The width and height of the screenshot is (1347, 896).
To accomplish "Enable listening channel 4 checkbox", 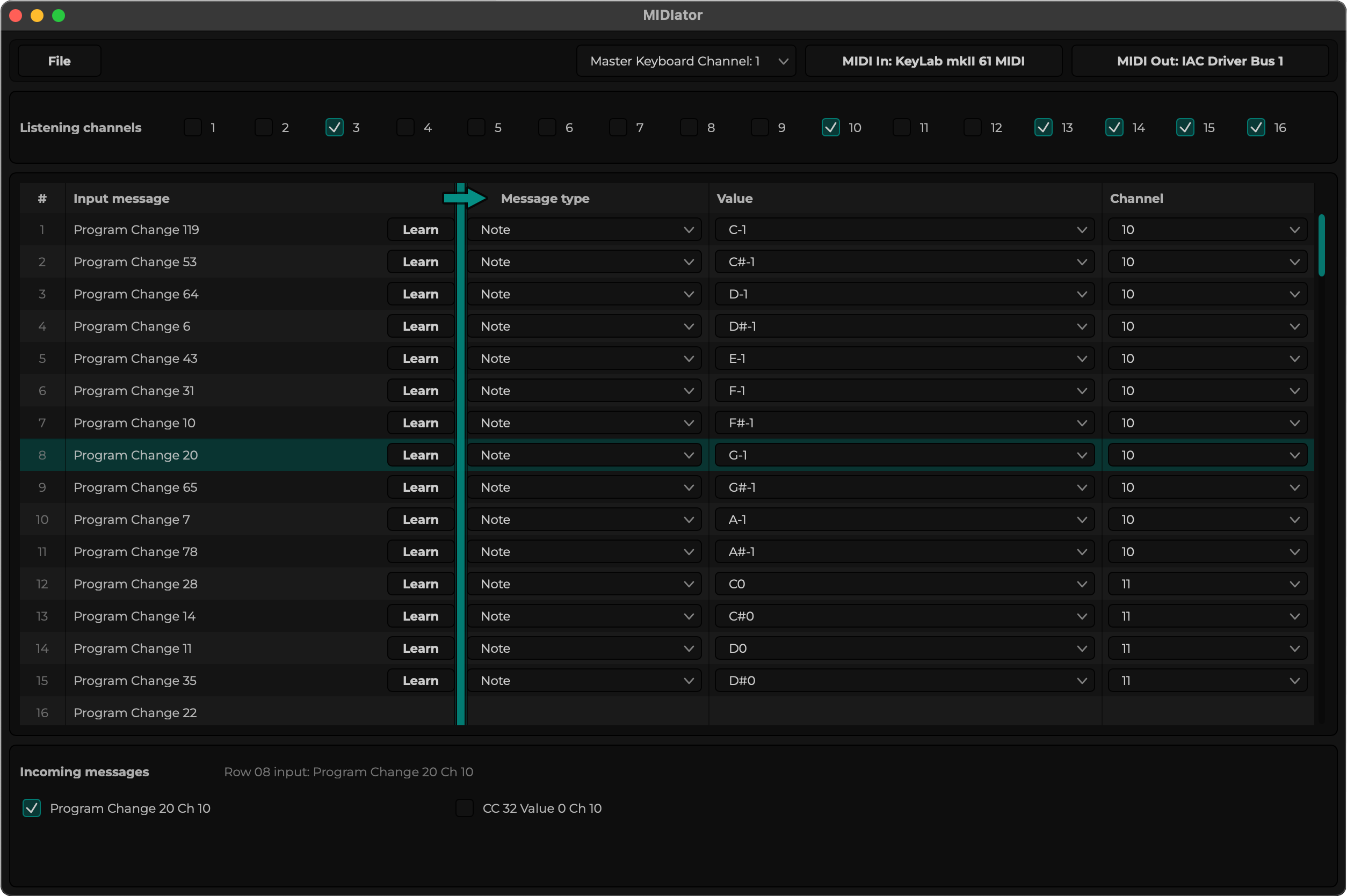I will click(x=405, y=127).
